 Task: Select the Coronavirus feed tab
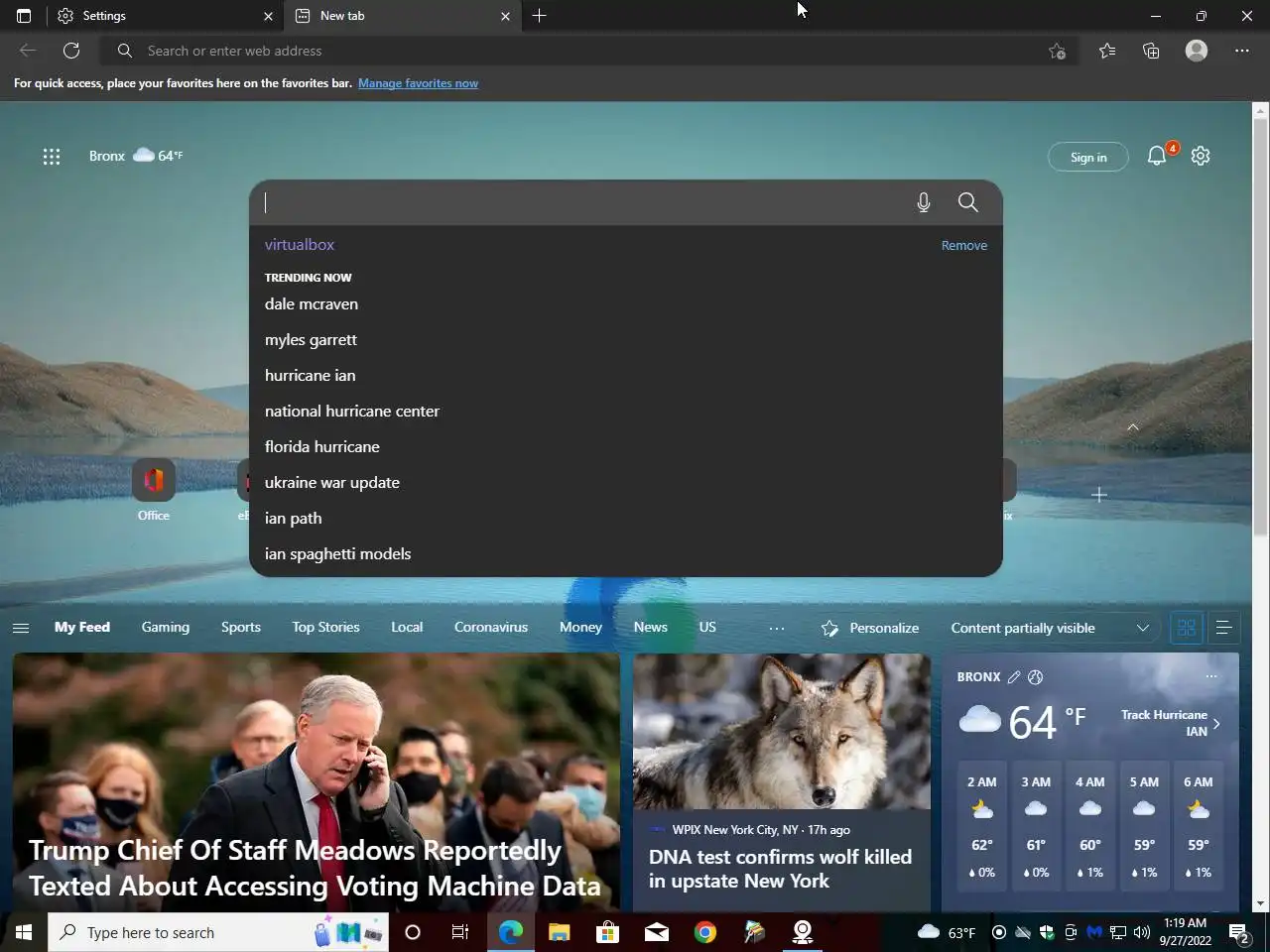tap(491, 627)
